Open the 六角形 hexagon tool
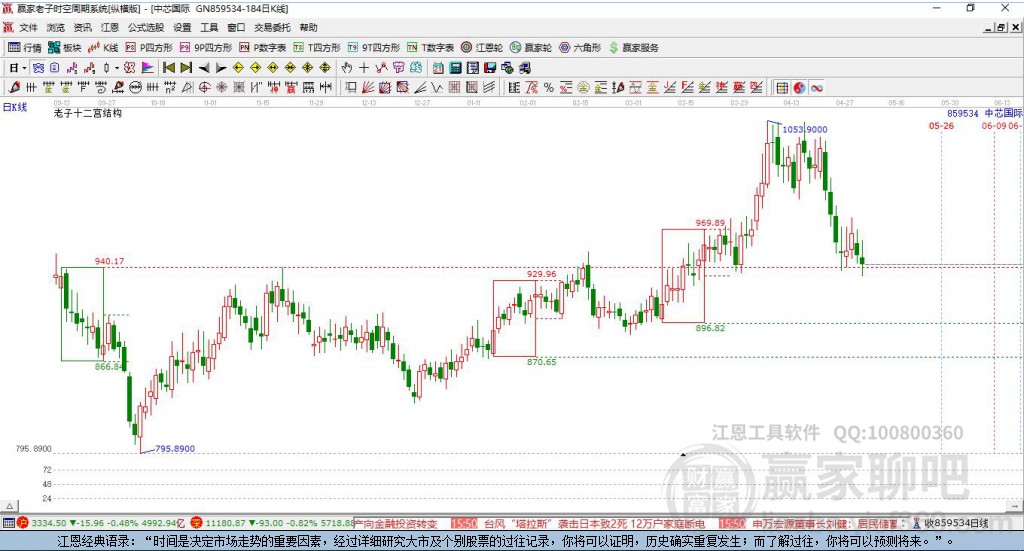1024x551 pixels. click(580, 48)
